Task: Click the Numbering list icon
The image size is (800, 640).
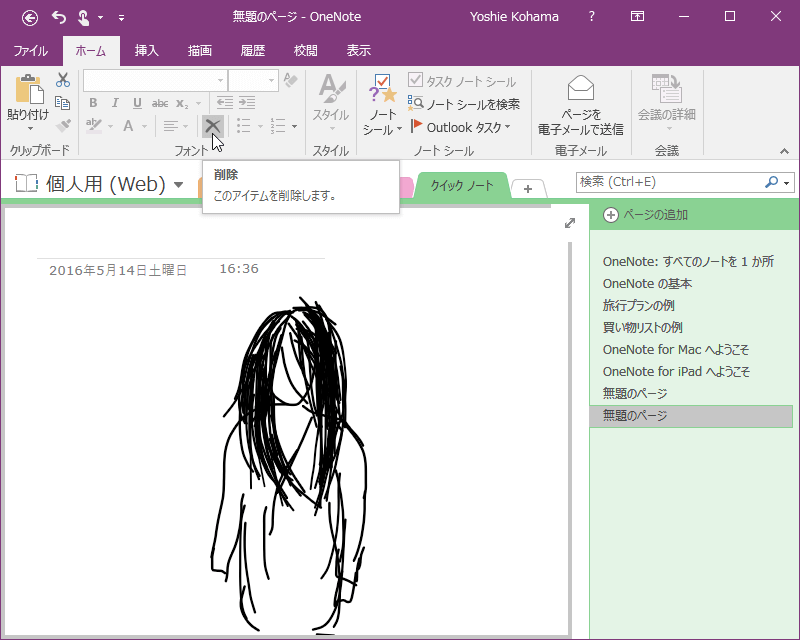Action: coord(278,126)
